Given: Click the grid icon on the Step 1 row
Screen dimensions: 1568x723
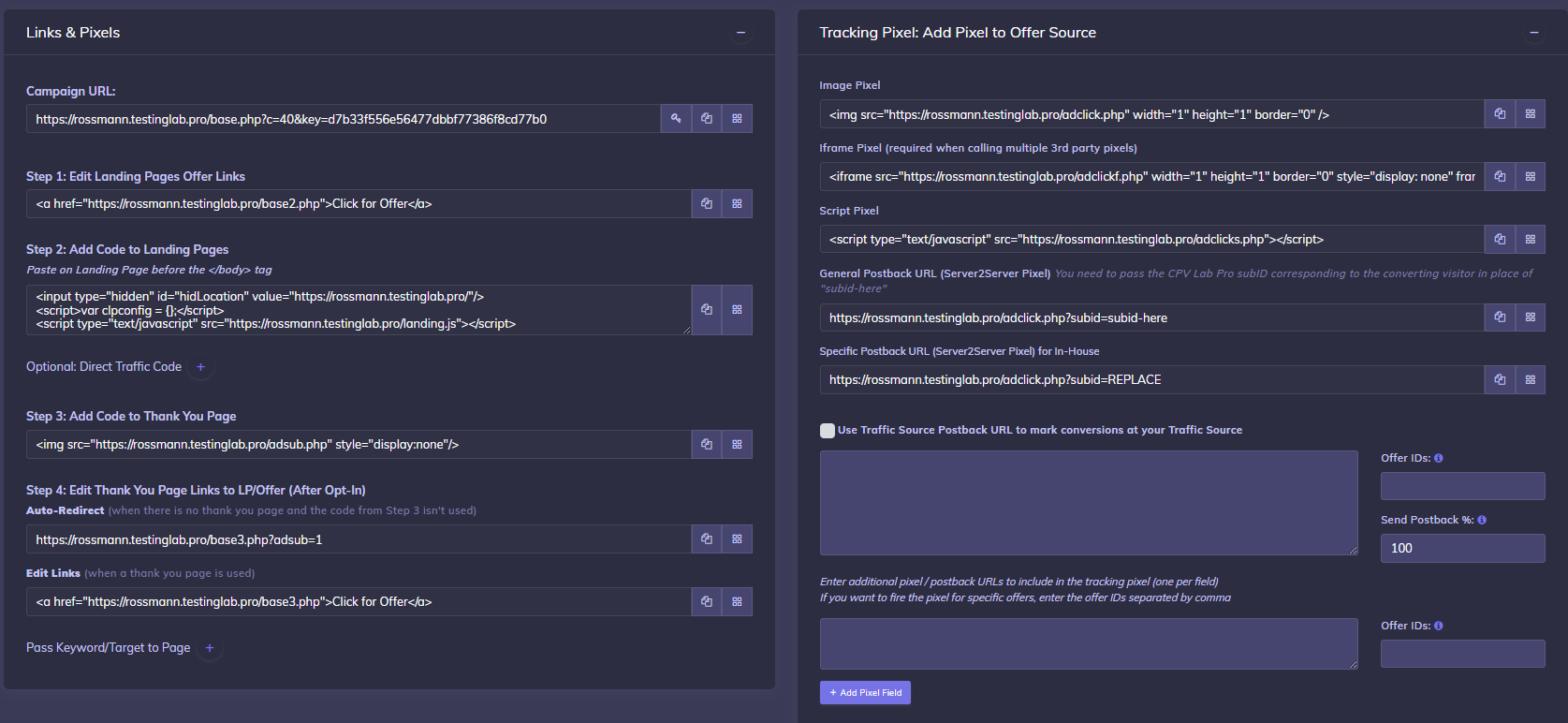Looking at the screenshot, I should (x=737, y=204).
